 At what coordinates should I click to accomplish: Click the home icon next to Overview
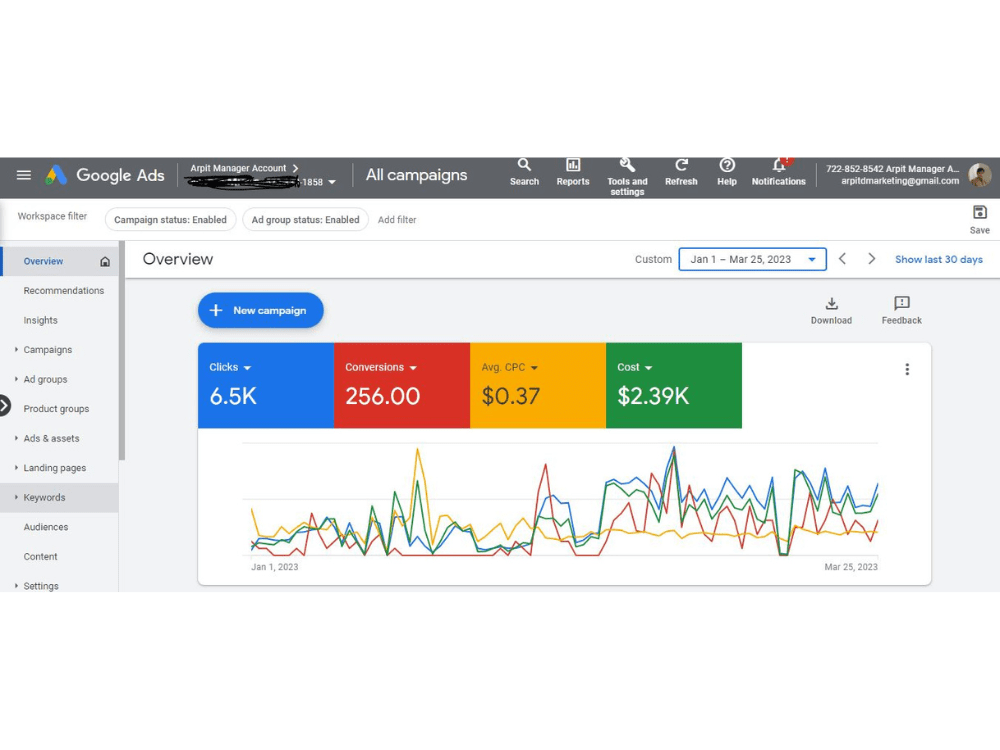tap(105, 261)
